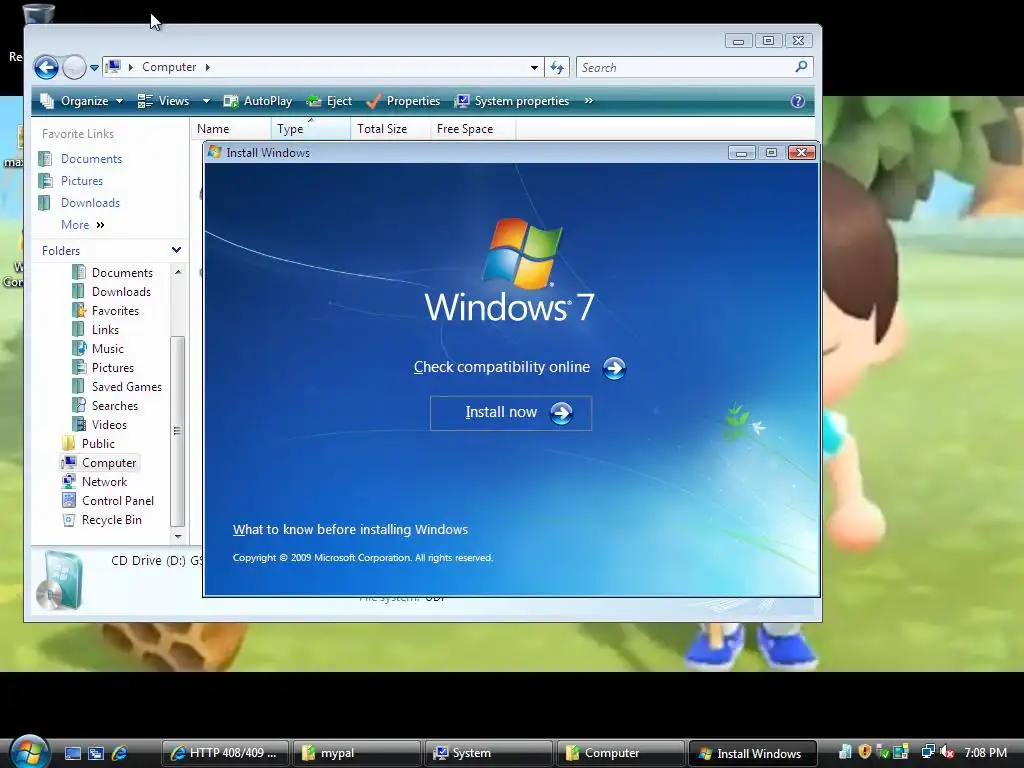Click the search magnifier icon
The image size is (1024, 768).
click(801, 67)
